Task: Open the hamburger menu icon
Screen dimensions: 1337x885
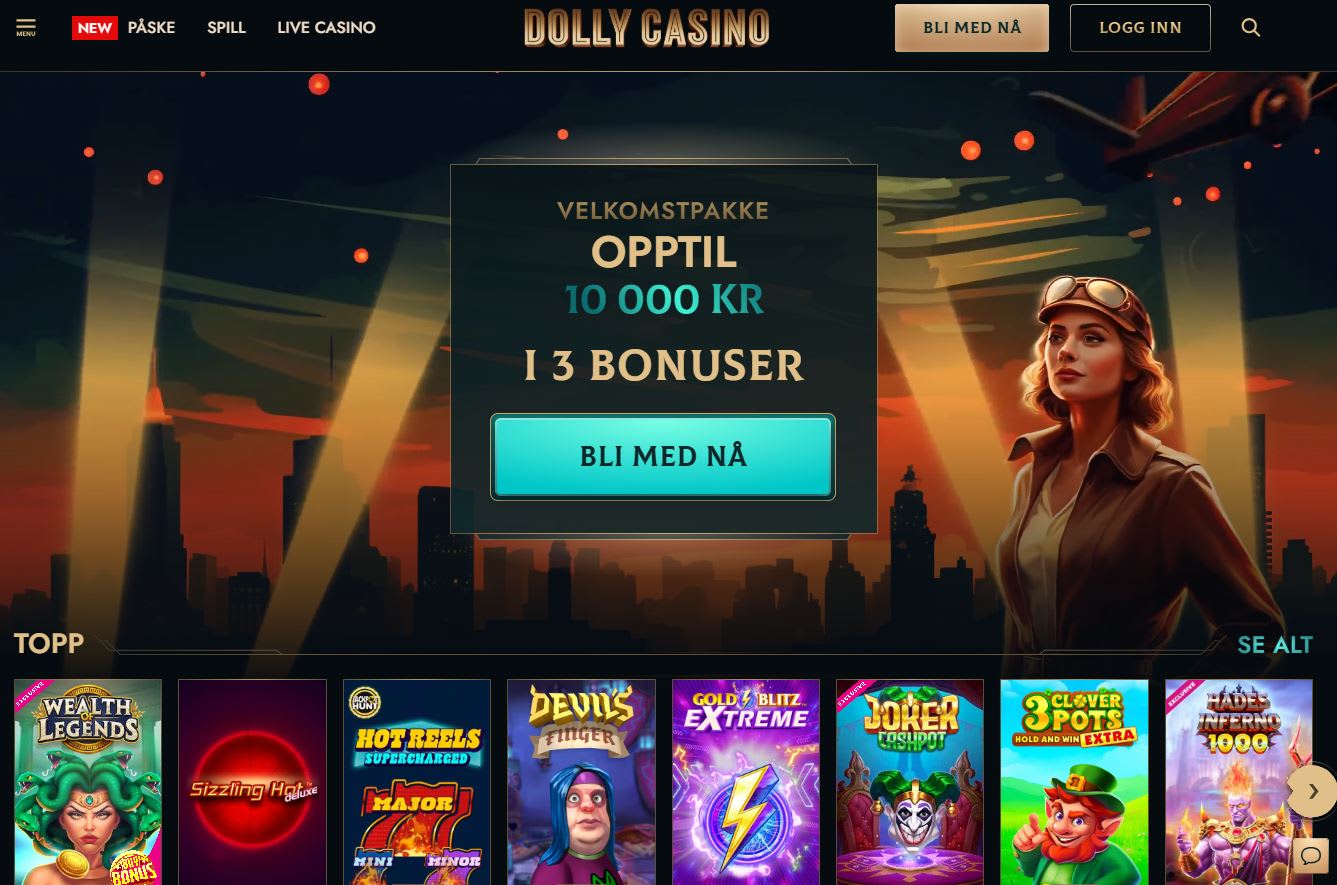Action: click(26, 27)
